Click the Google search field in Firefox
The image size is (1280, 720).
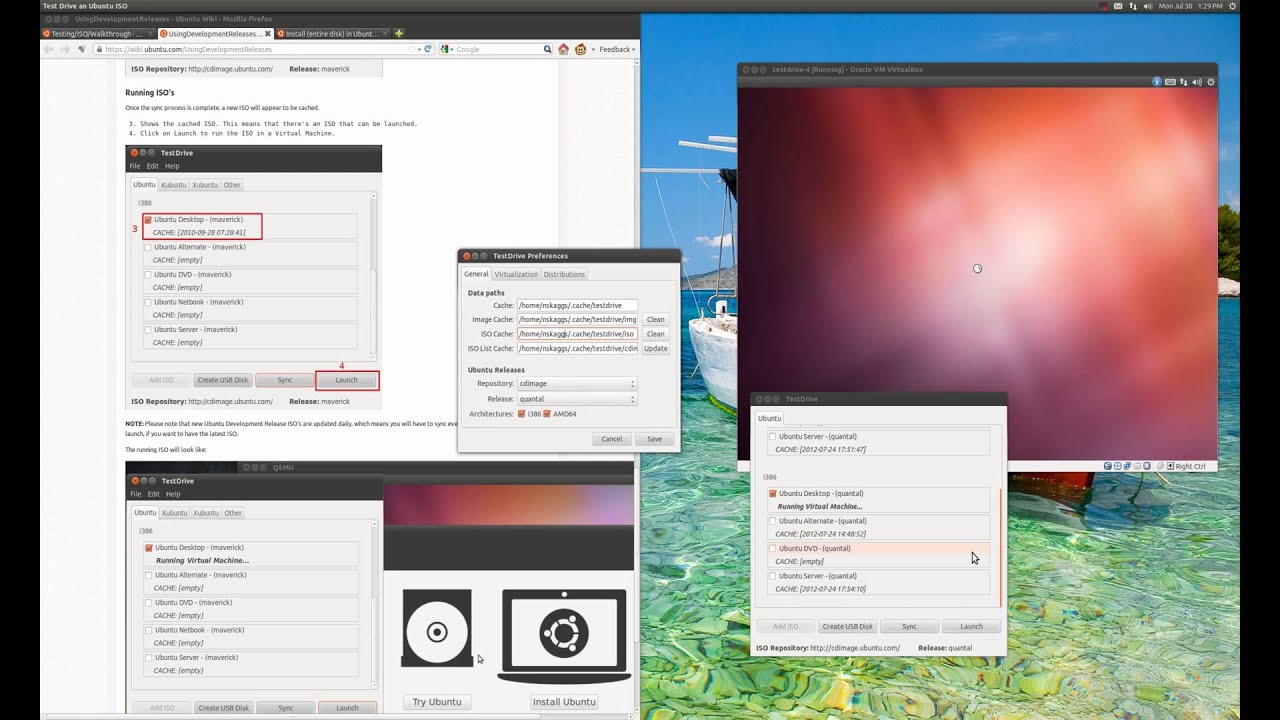(498, 49)
